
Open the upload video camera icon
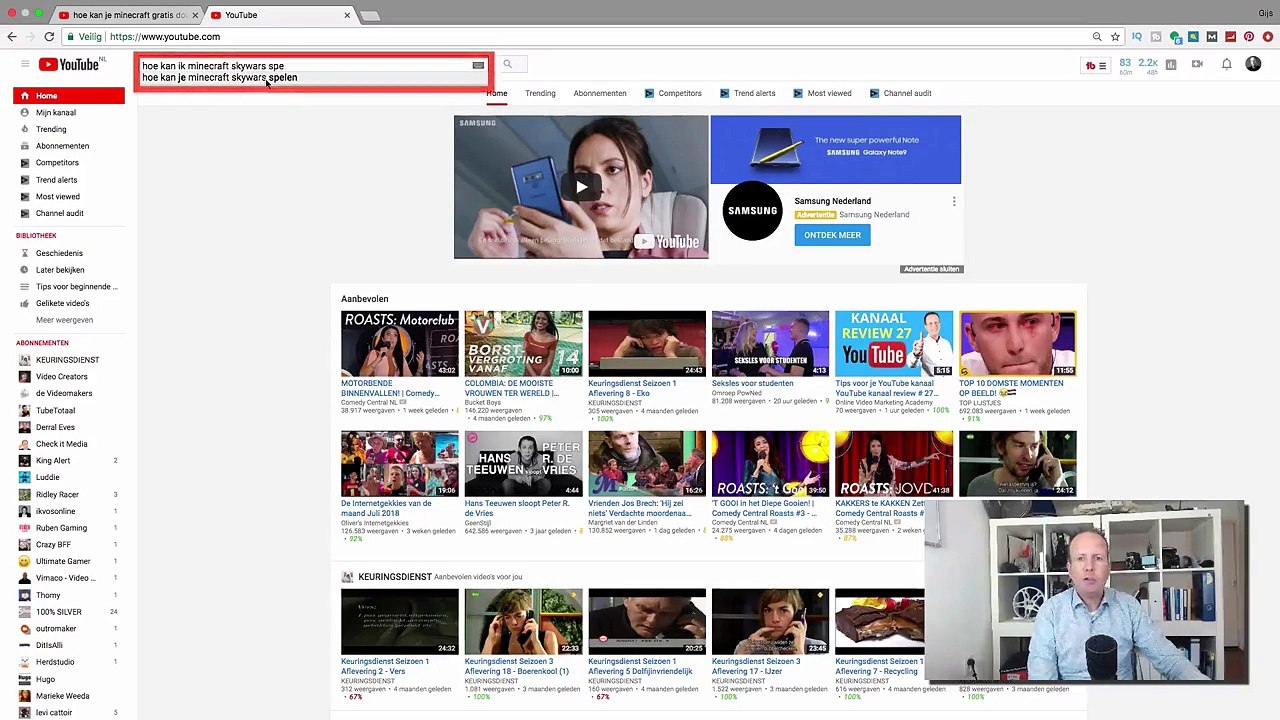(1197, 64)
